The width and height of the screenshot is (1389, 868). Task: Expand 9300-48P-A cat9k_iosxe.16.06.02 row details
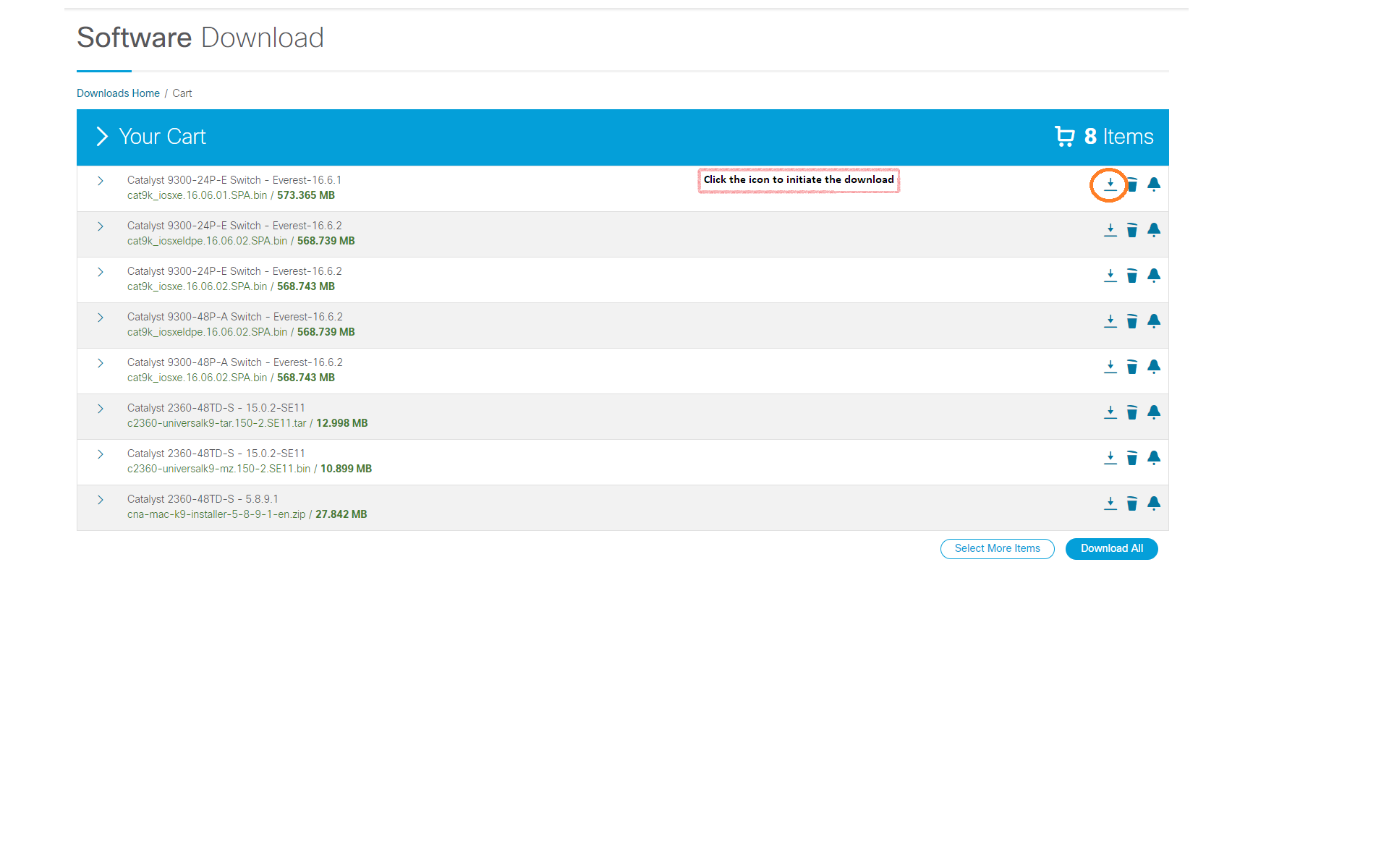click(x=101, y=363)
